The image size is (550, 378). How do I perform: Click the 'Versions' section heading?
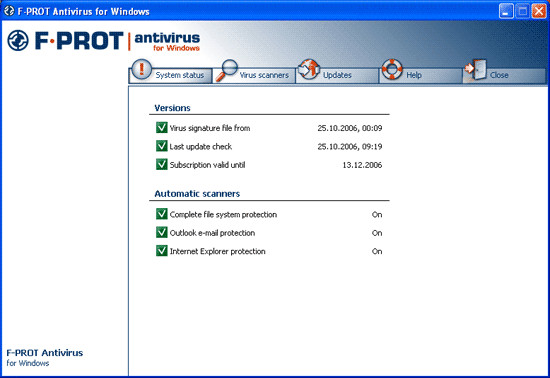(x=172, y=108)
